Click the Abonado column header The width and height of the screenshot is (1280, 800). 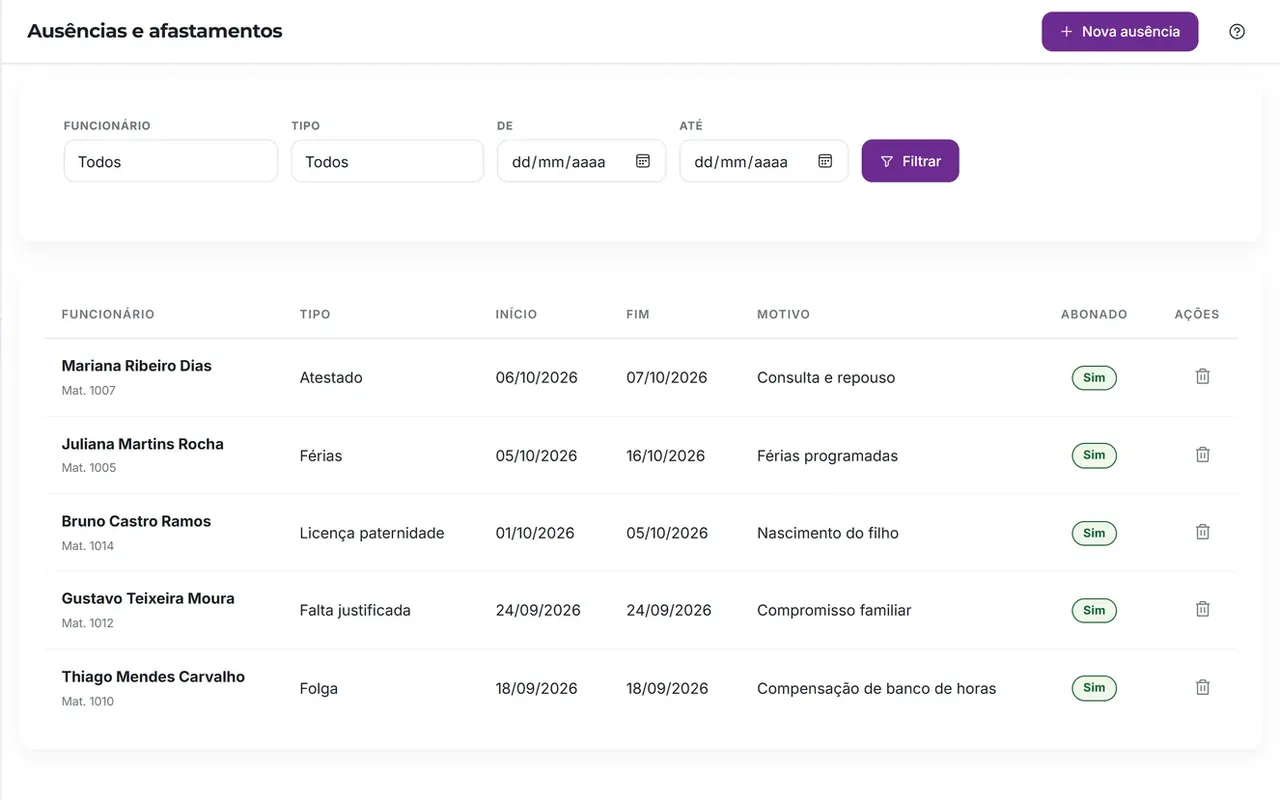1094,314
